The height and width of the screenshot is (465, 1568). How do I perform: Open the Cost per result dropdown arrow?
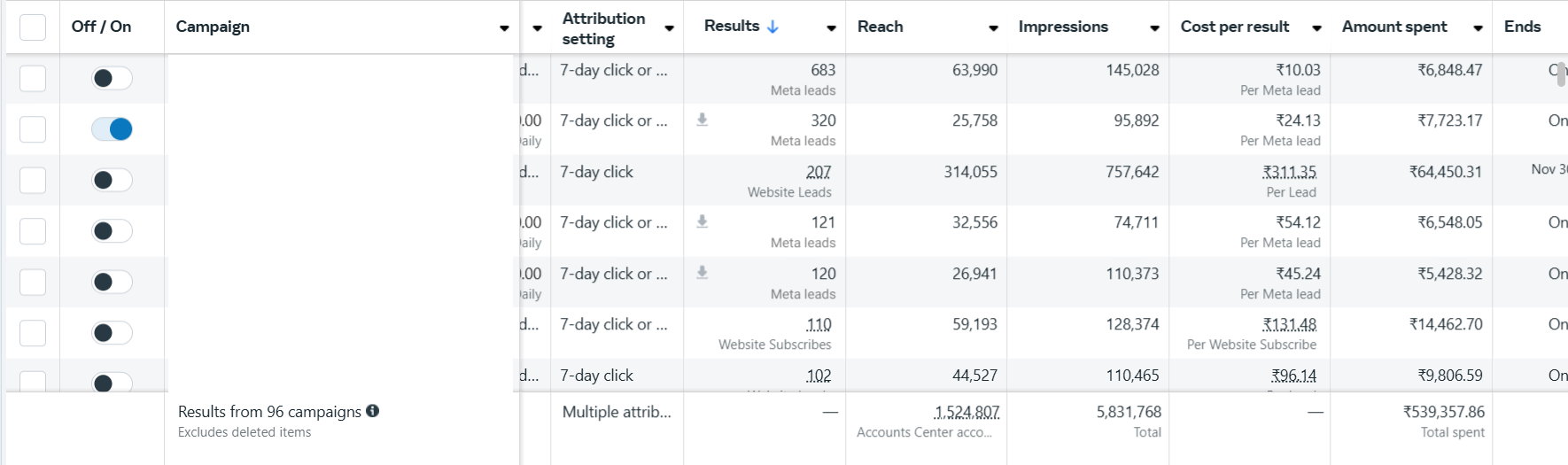point(1316,28)
